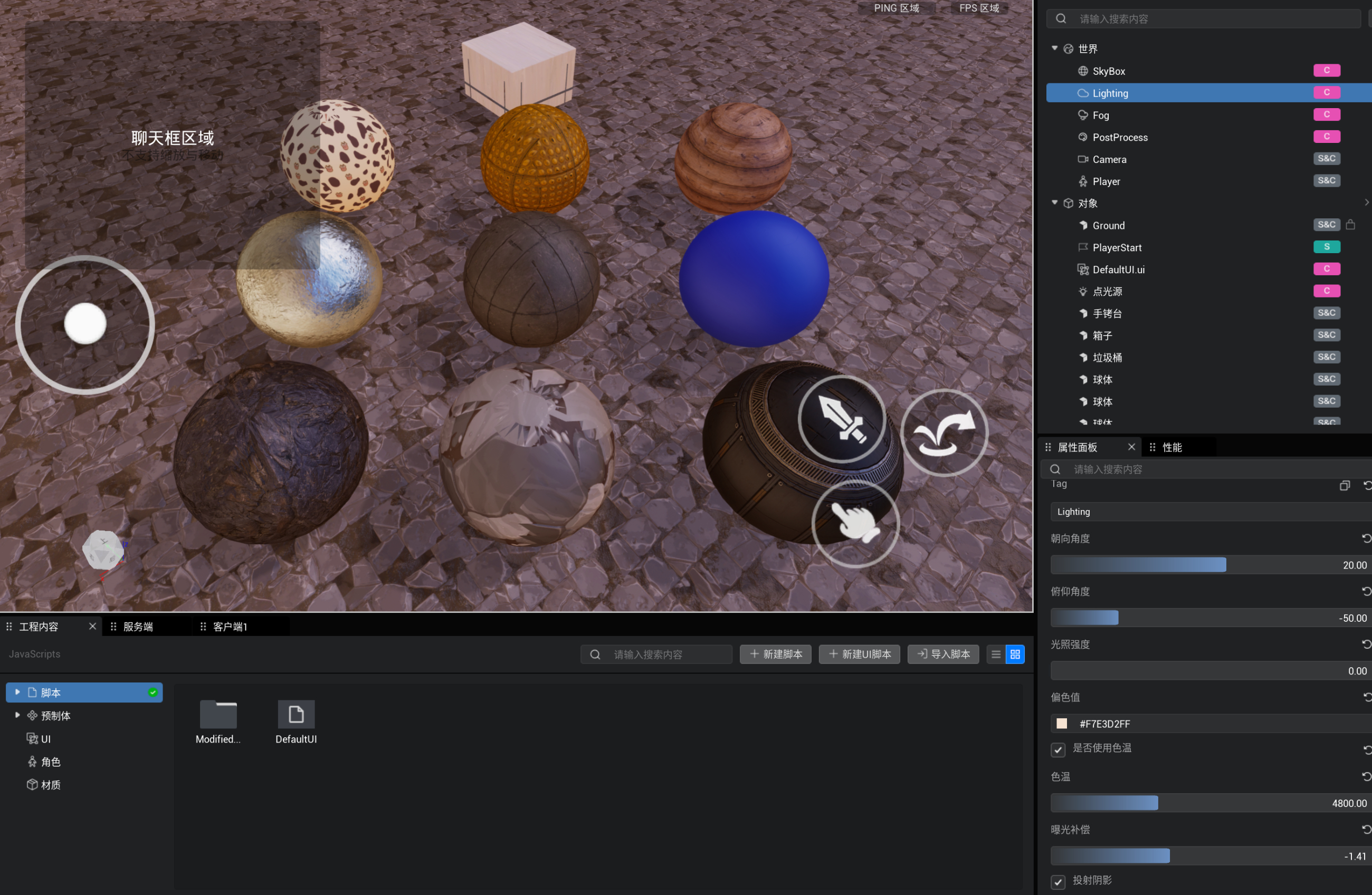This screenshot has height=895, width=1372.
Task: Click the Fog node icon
Action: [1083, 116]
